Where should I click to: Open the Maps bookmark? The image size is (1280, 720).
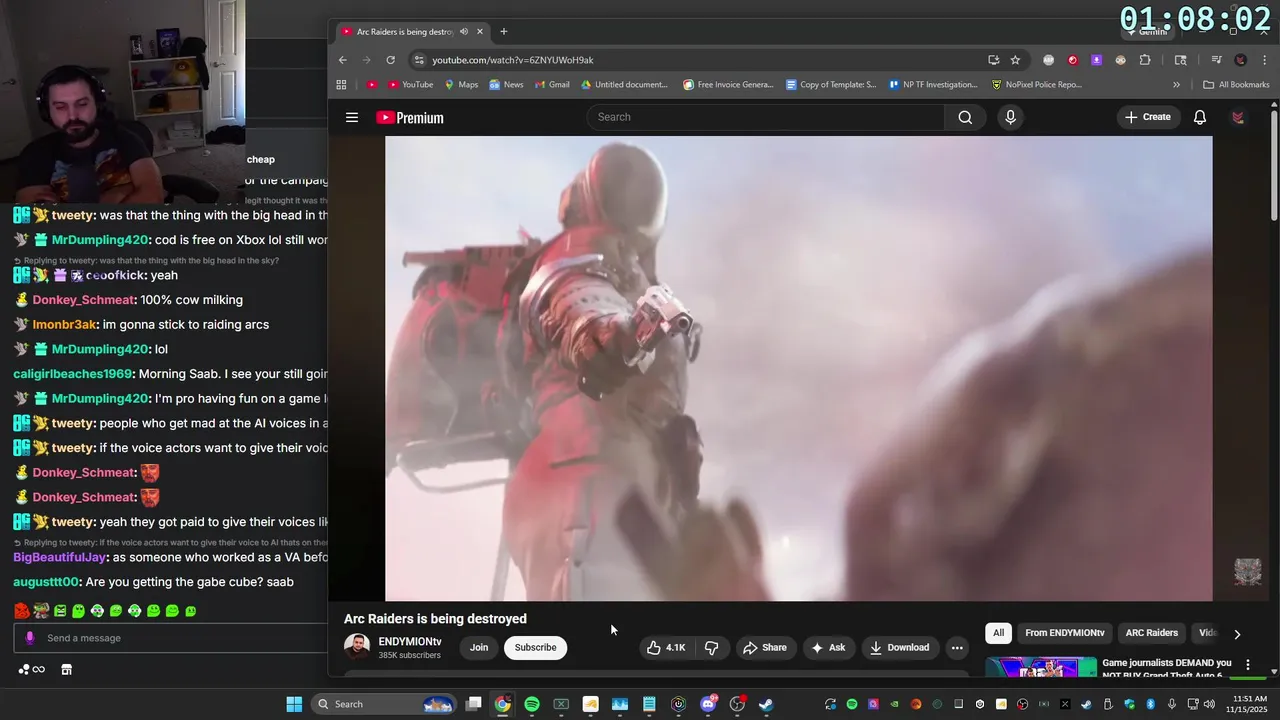(461, 85)
